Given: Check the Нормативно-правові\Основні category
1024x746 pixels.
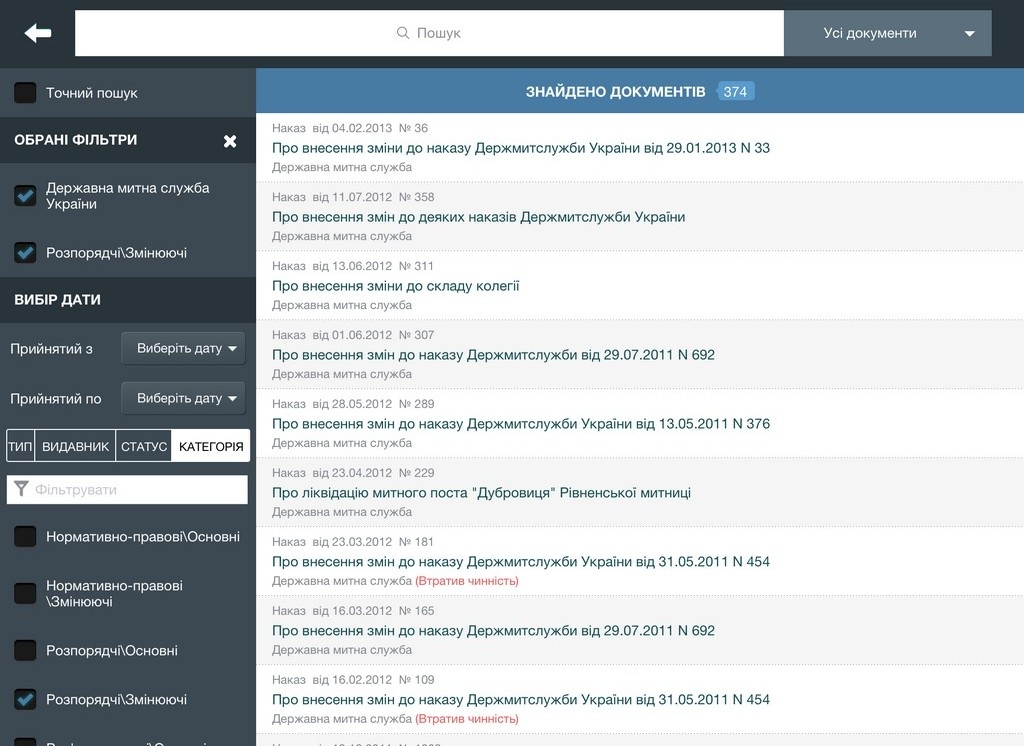Looking at the screenshot, I should 25,537.
